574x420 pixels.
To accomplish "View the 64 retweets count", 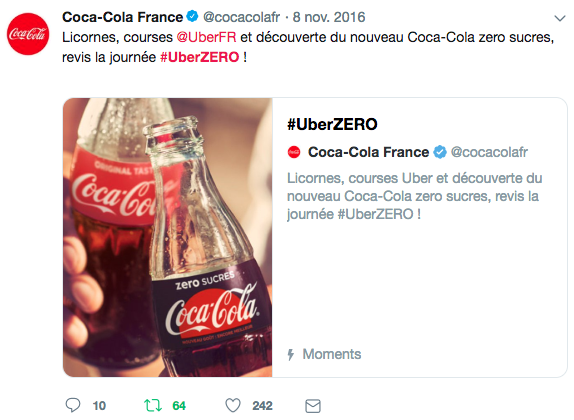I will pyautogui.click(x=179, y=406).
